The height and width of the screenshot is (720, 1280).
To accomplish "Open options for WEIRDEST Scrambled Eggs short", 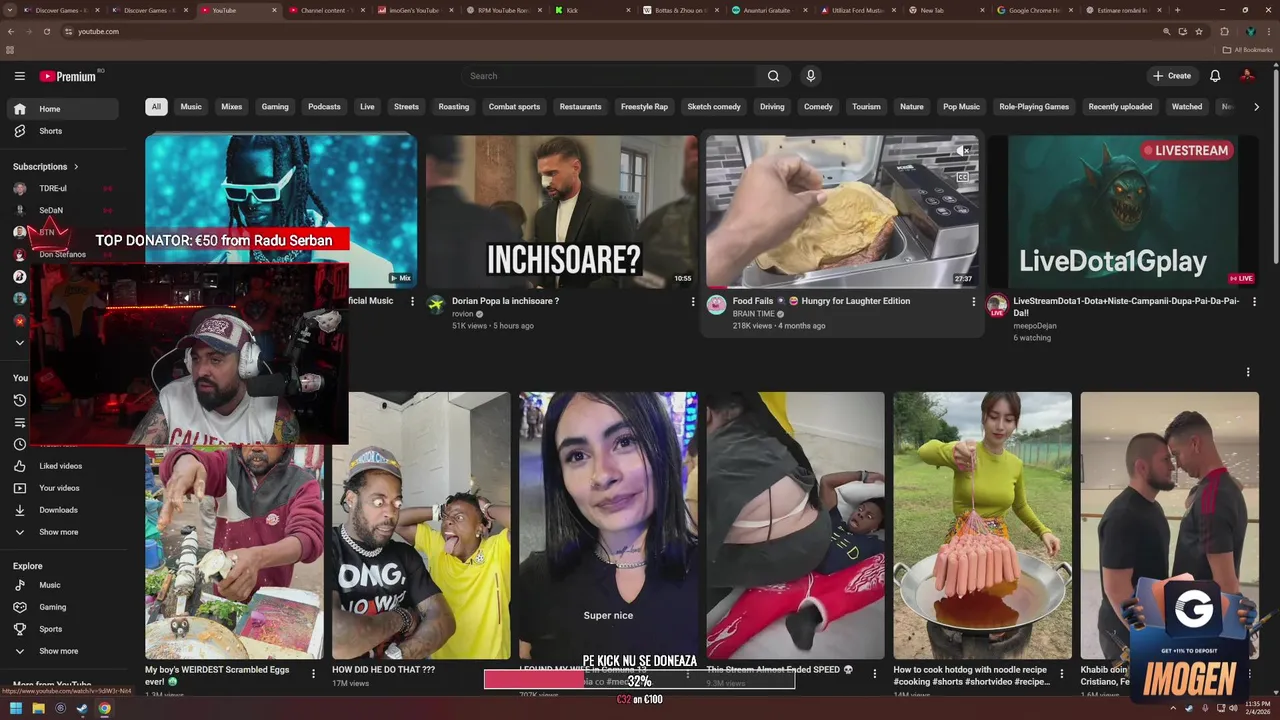I will point(313,674).
